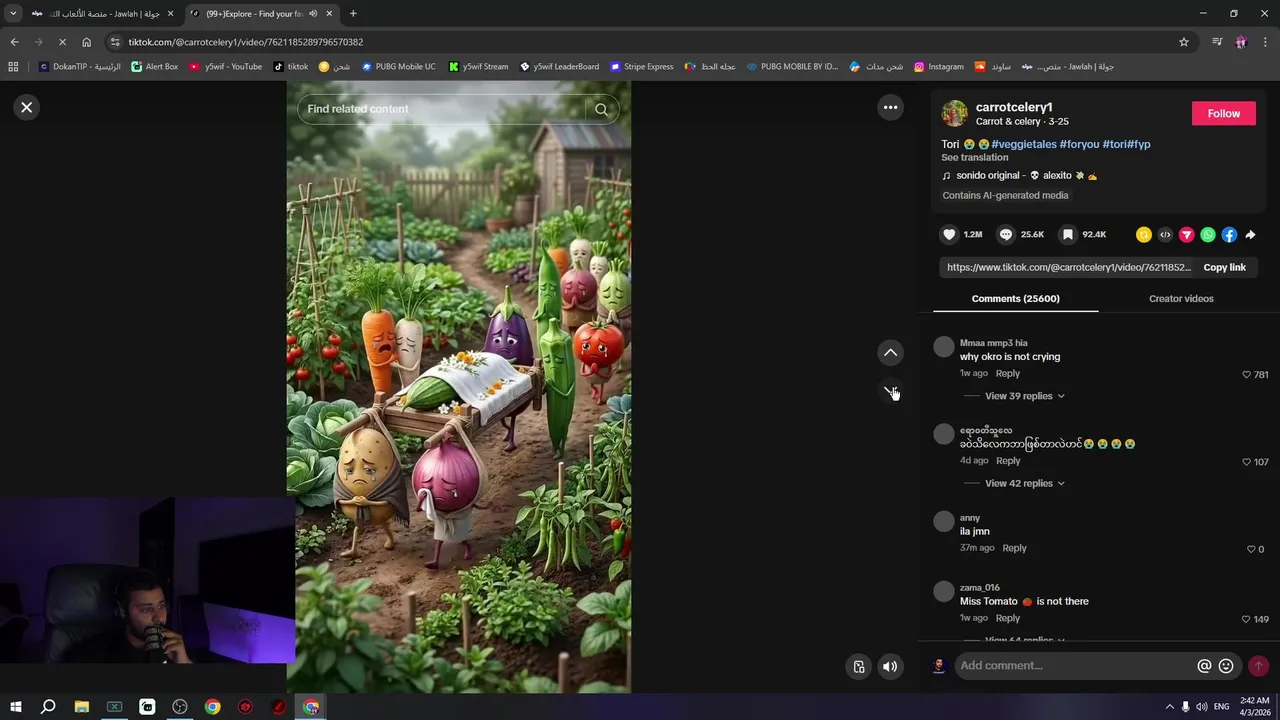
Task: Open the Windows Start menu
Action: 15,707
